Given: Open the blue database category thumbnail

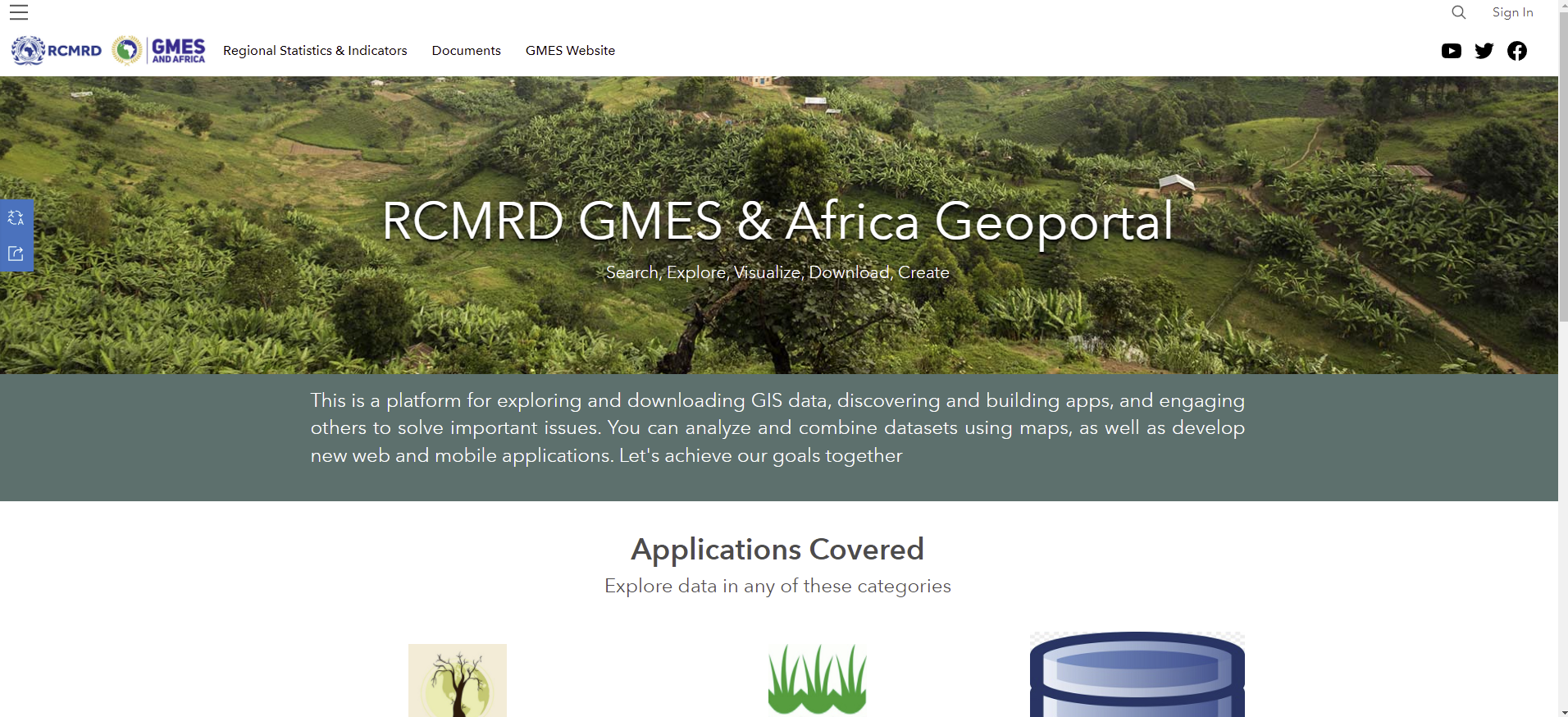Looking at the screenshot, I should pos(1137,674).
